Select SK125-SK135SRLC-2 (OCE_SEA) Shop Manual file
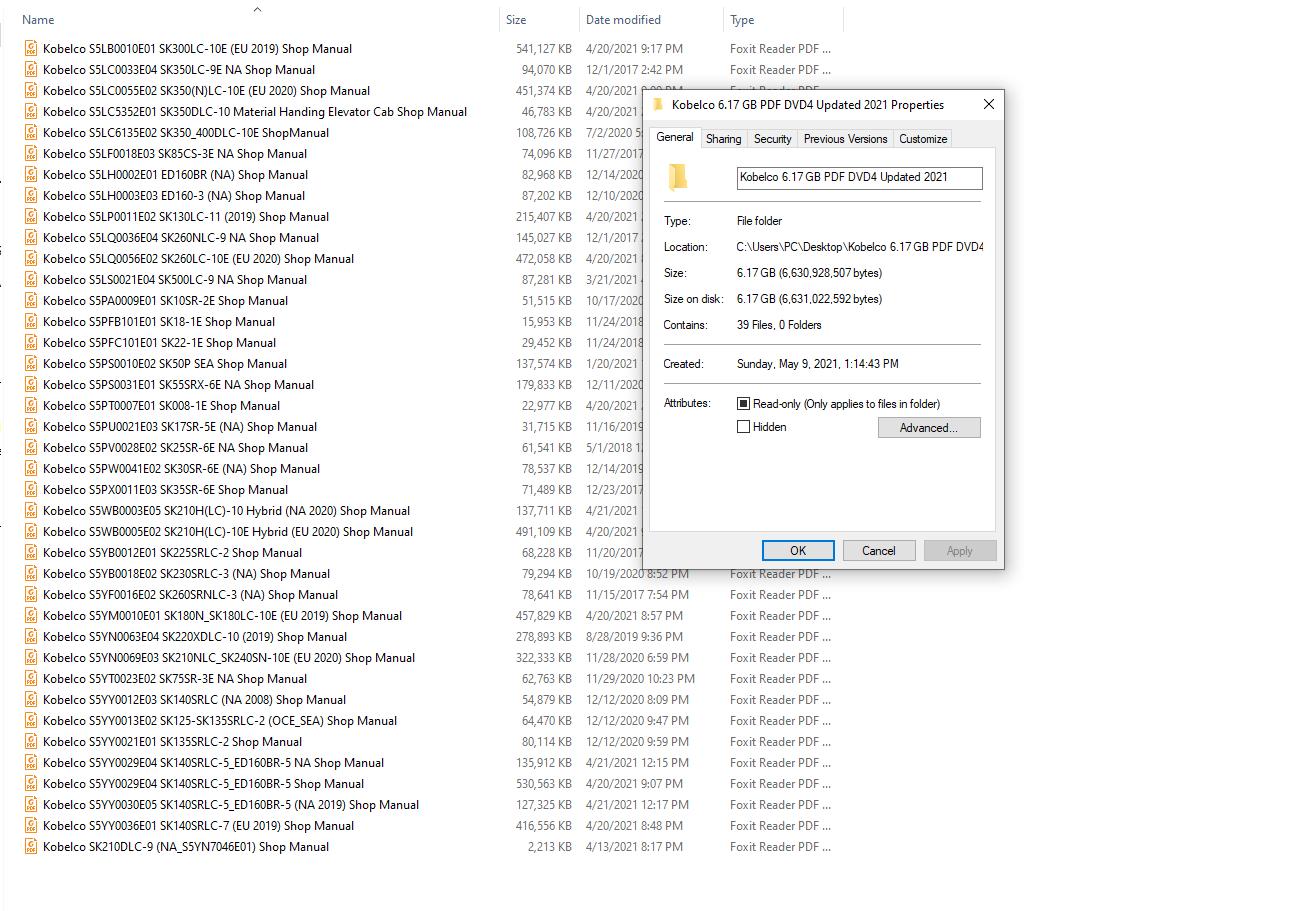Screen dimensions: 1308x911 220,720
